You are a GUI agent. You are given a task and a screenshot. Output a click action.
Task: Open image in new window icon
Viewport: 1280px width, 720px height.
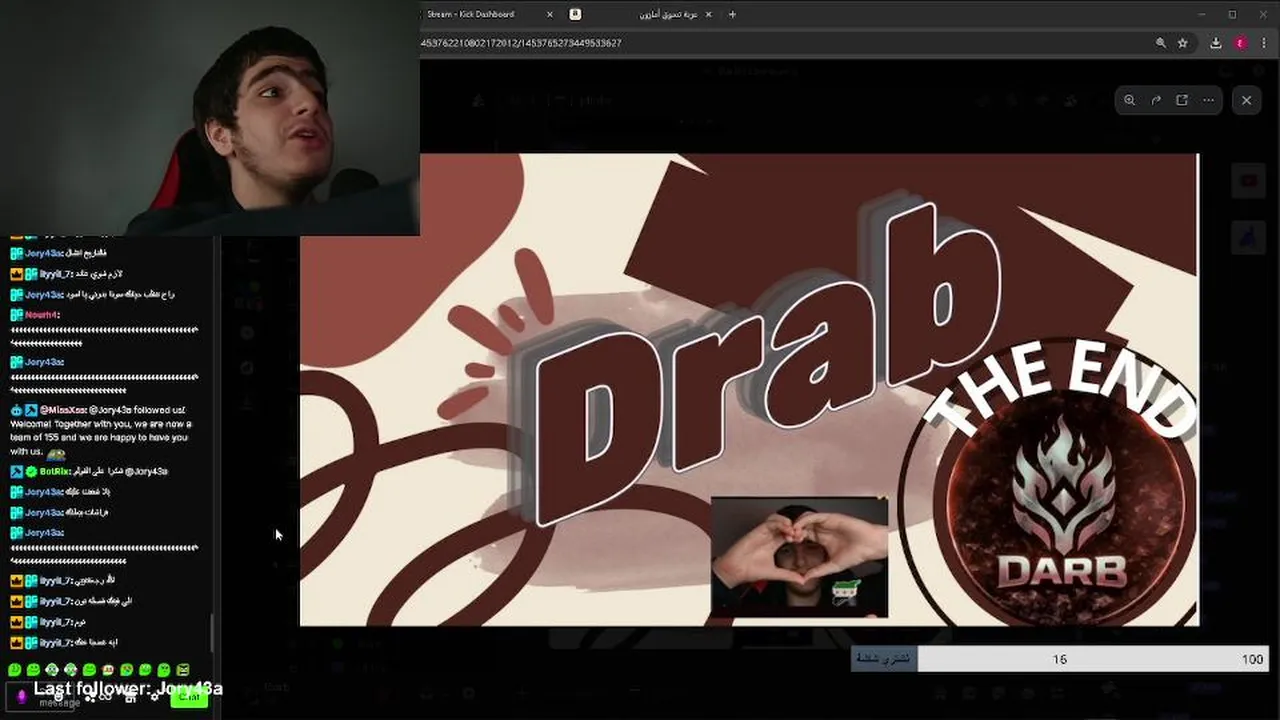pos(1182,100)
